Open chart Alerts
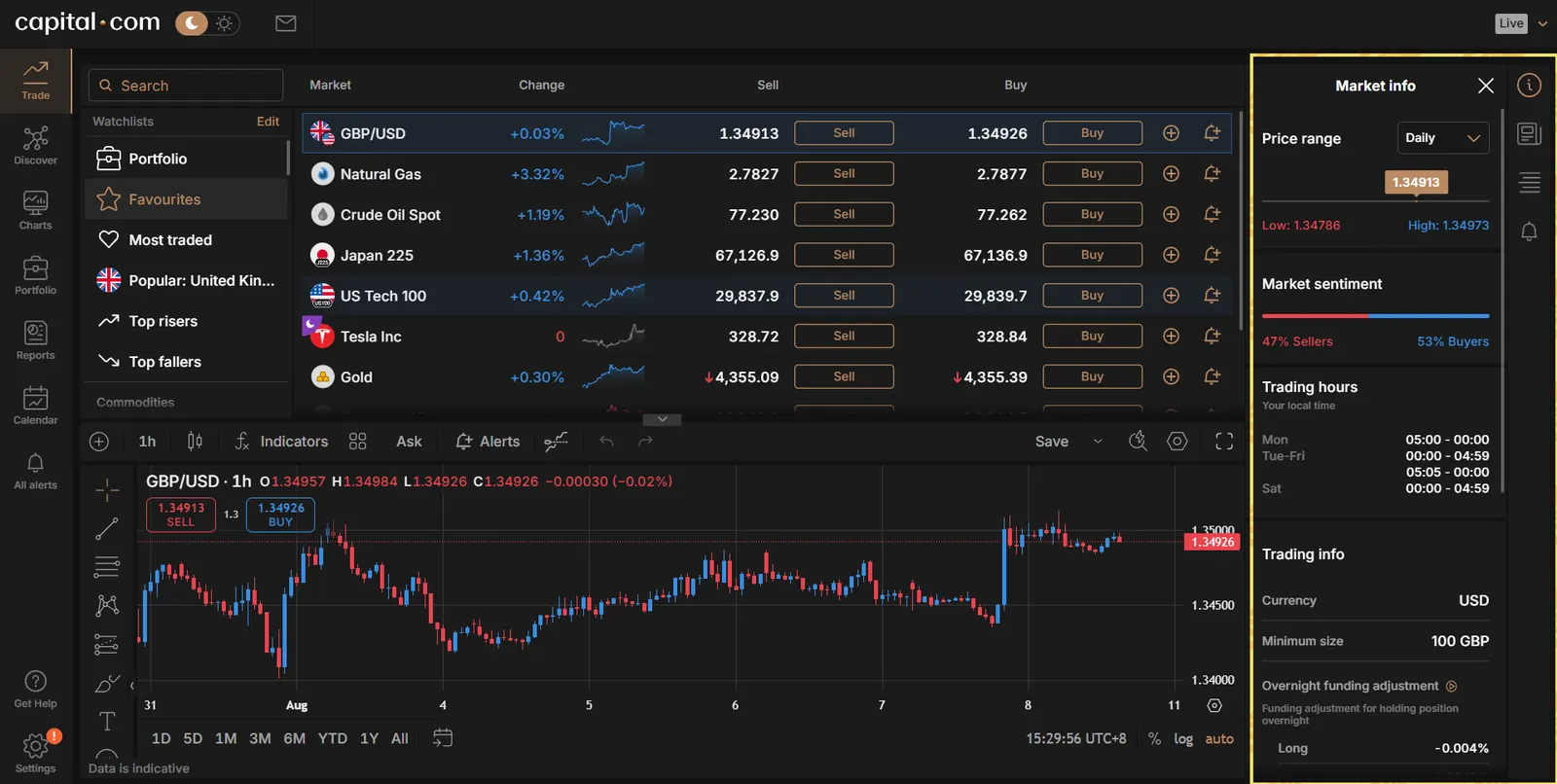The height and width of the screenshot is (784, 1557). (x=489, y=442)
